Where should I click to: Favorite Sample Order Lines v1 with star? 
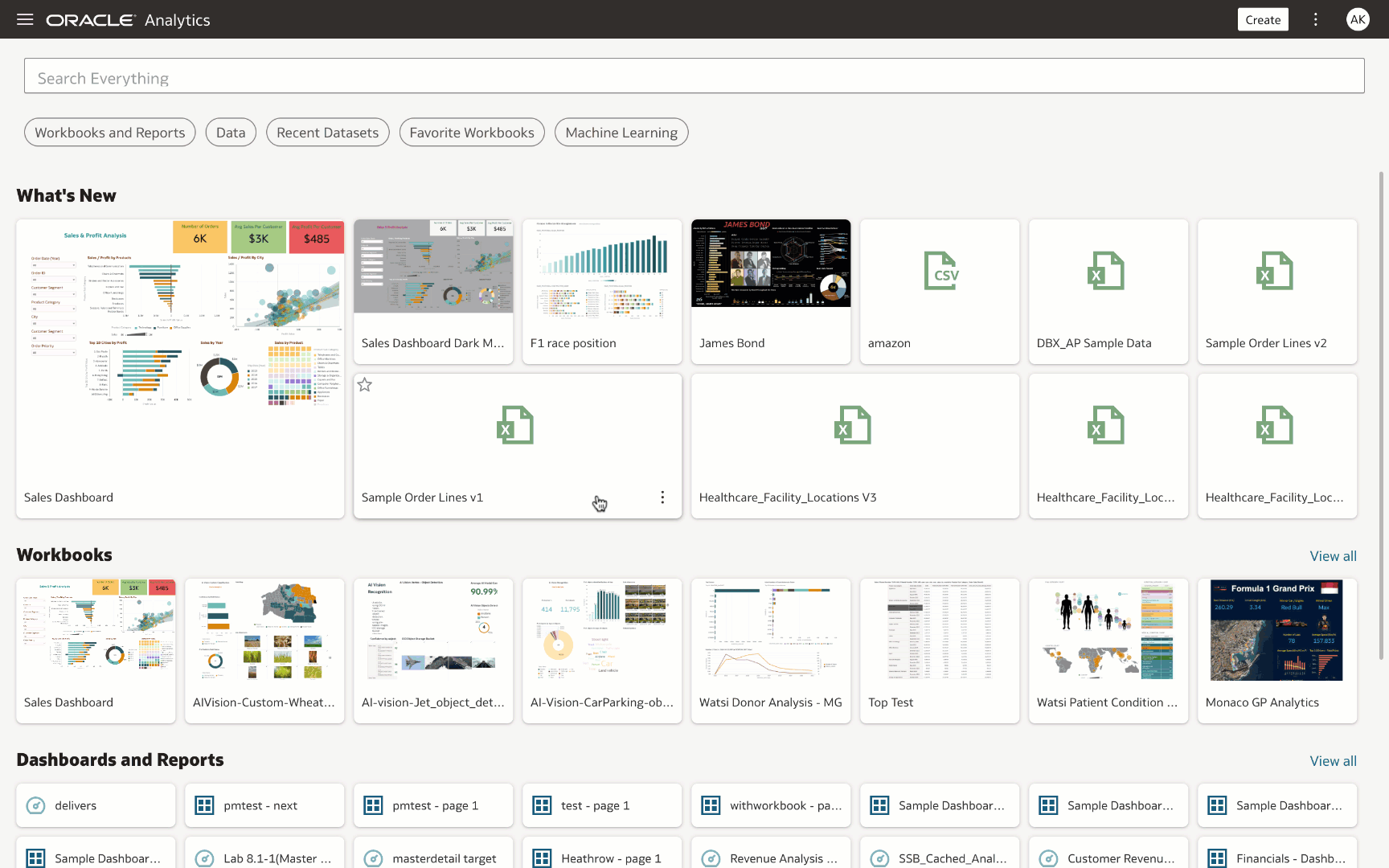(365, 385)
